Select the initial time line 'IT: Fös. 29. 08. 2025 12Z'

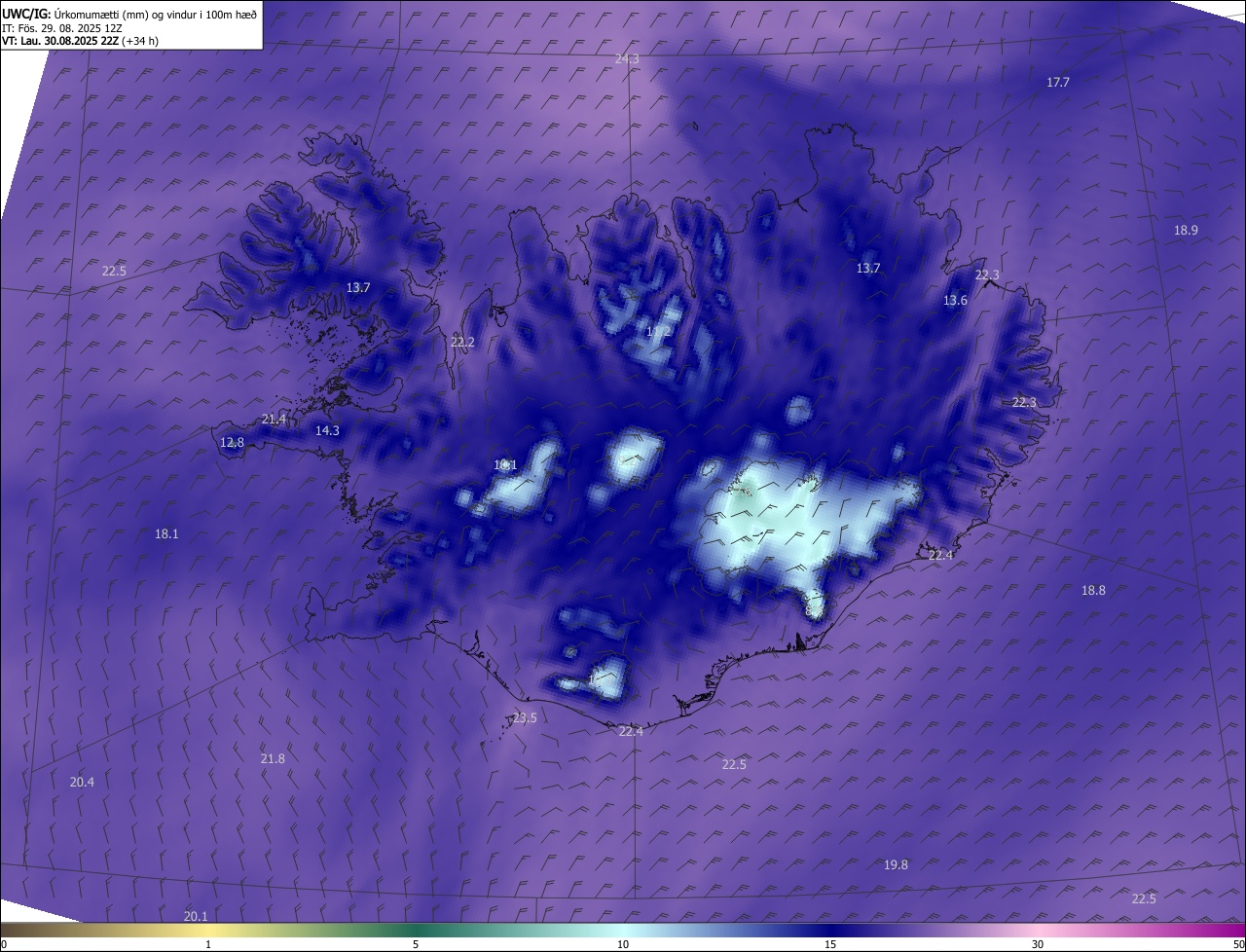click(61, 28)
